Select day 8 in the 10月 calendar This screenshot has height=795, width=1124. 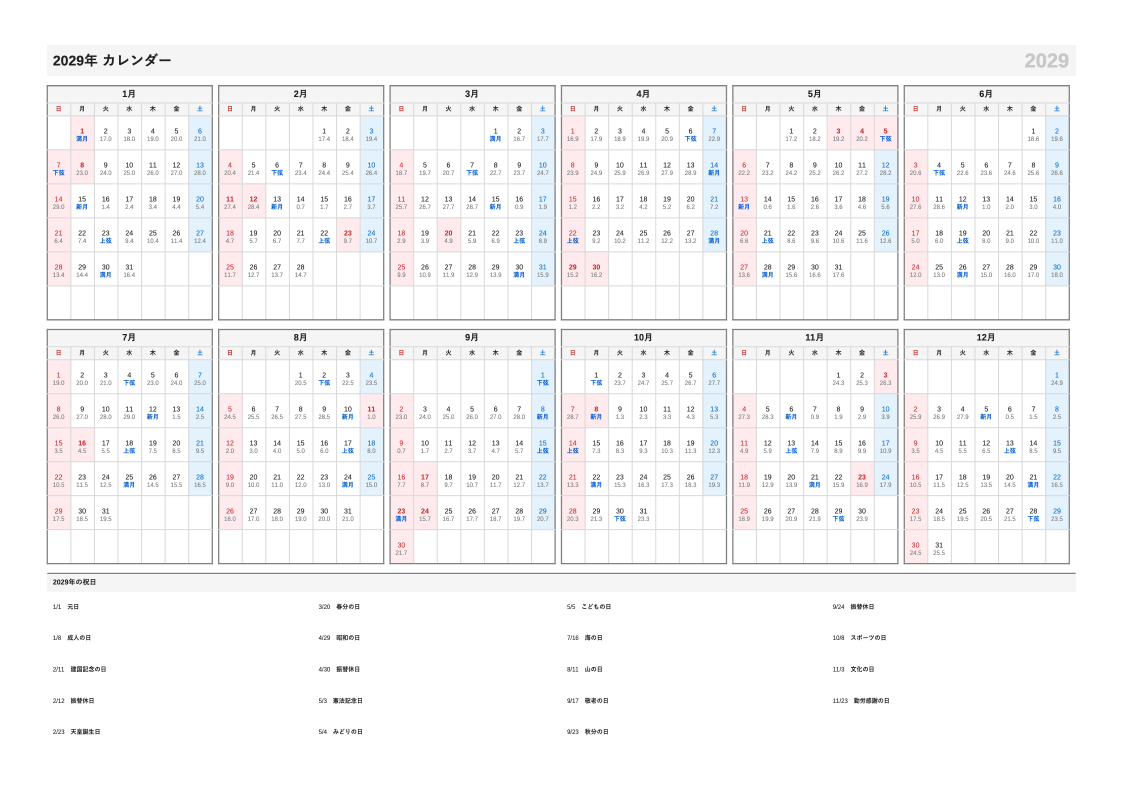(x=596, y=411)
